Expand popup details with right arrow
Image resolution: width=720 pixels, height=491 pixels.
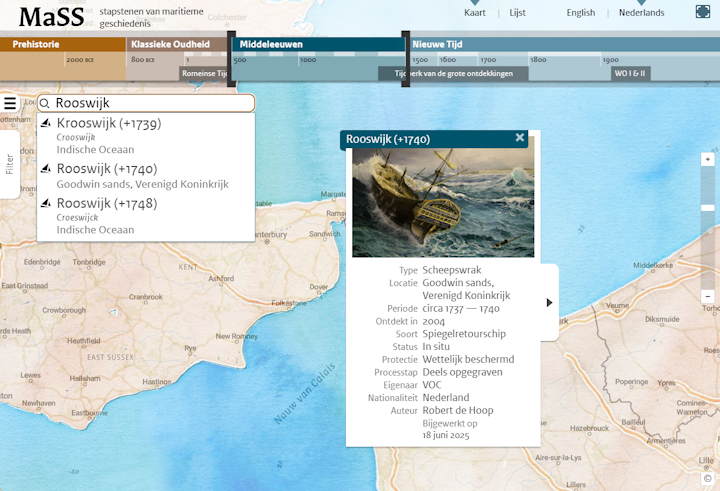click(x=550, y=303)
